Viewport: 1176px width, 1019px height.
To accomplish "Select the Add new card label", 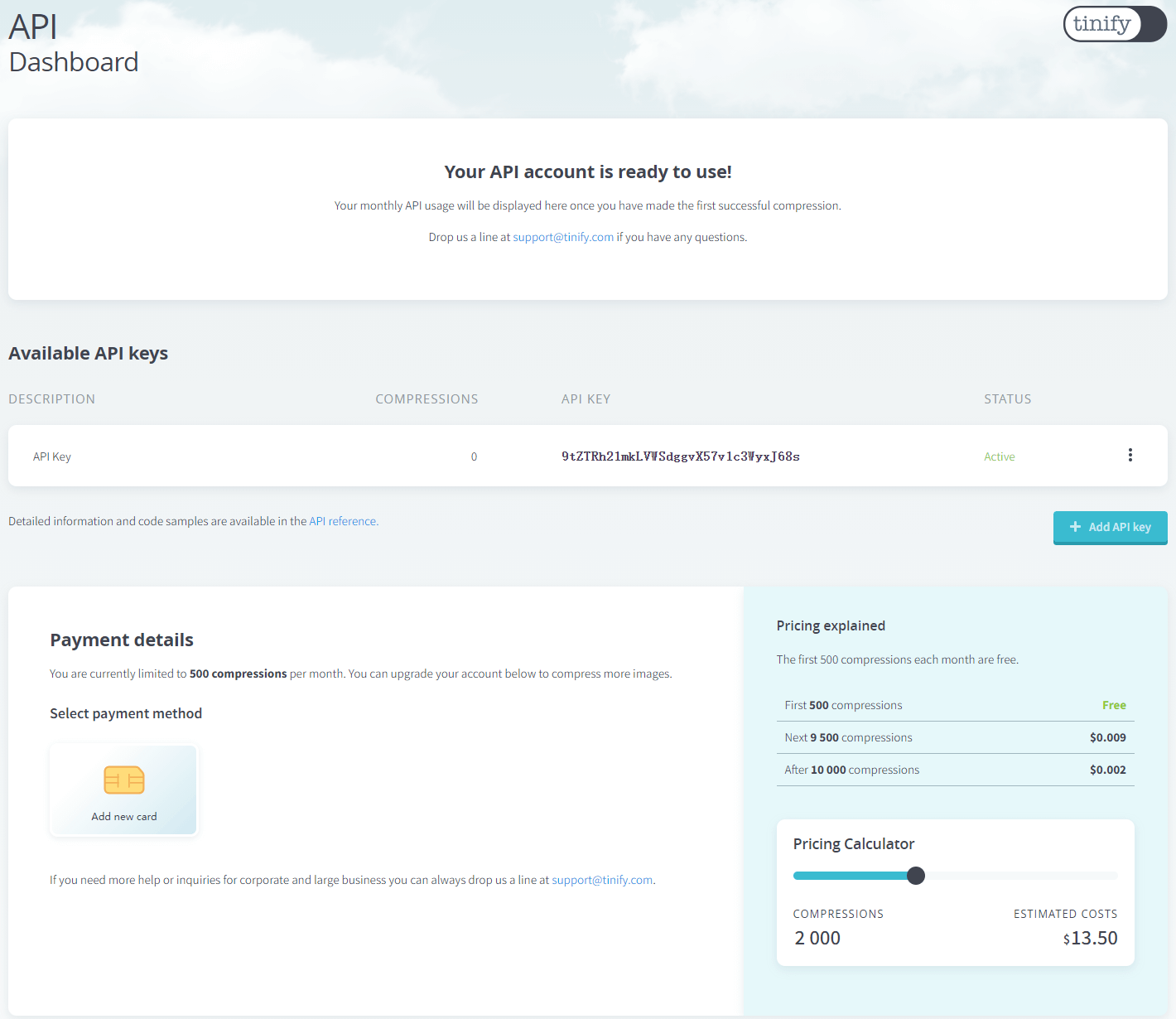I will pos(124,817).
